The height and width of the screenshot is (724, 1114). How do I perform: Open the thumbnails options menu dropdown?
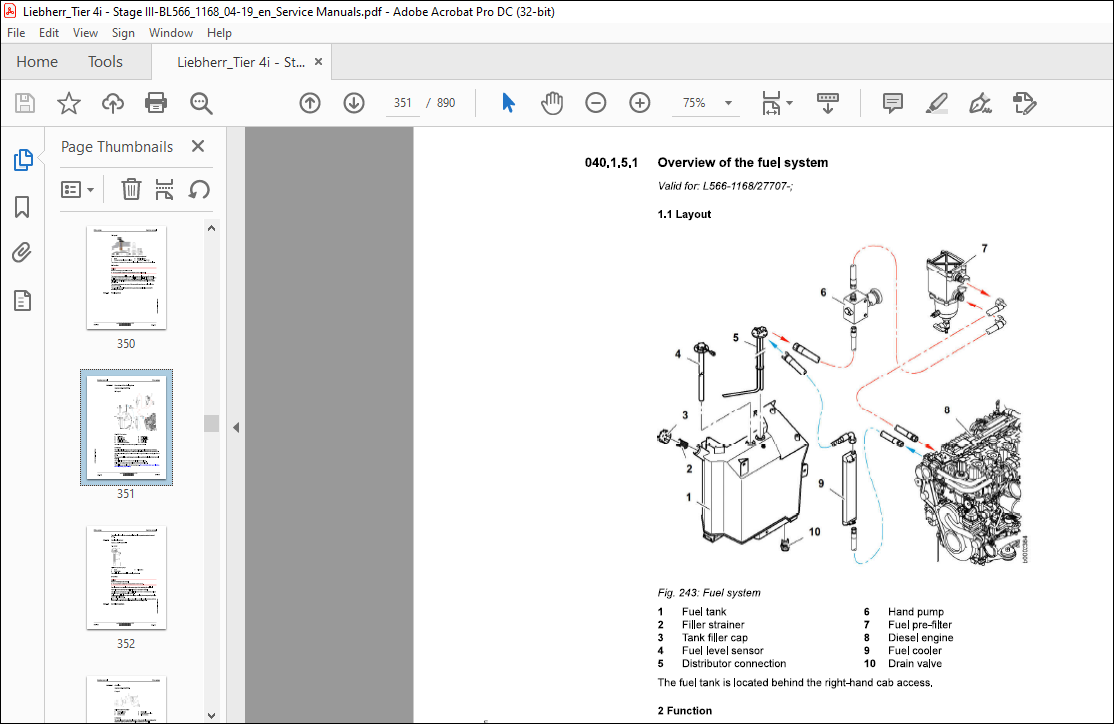point(77,190)
